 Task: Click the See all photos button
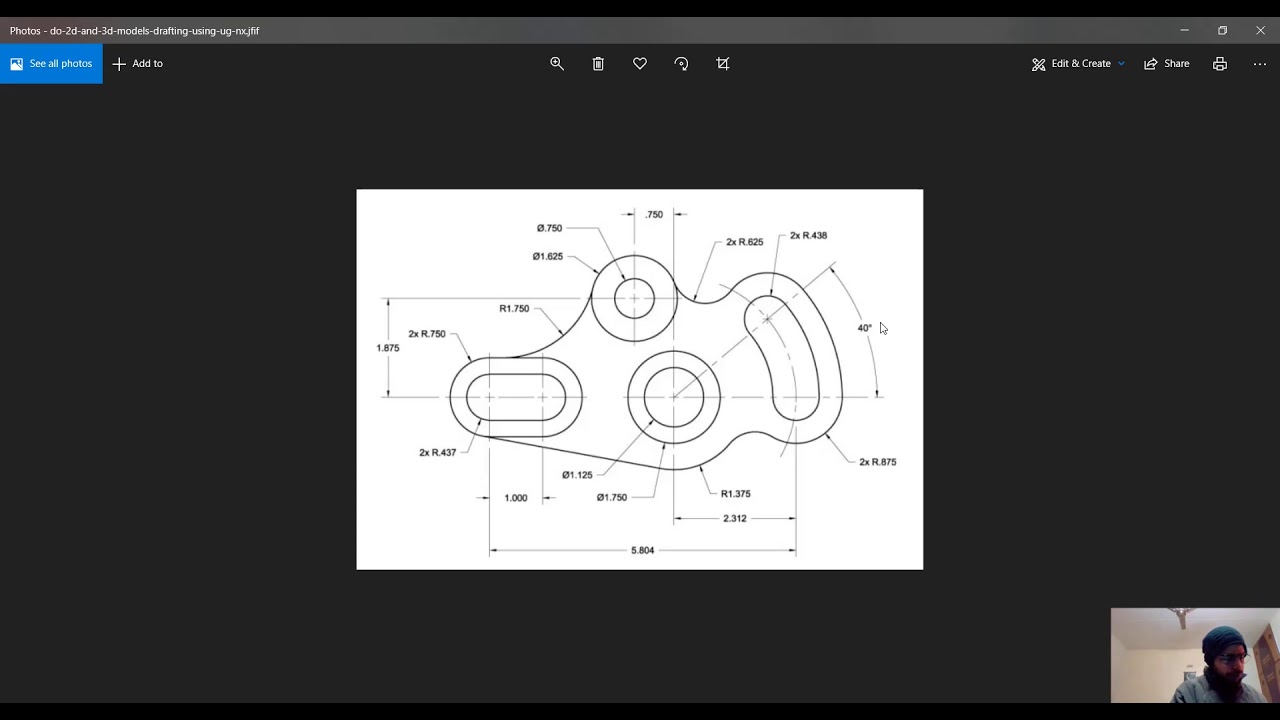(x=51, y=63)
